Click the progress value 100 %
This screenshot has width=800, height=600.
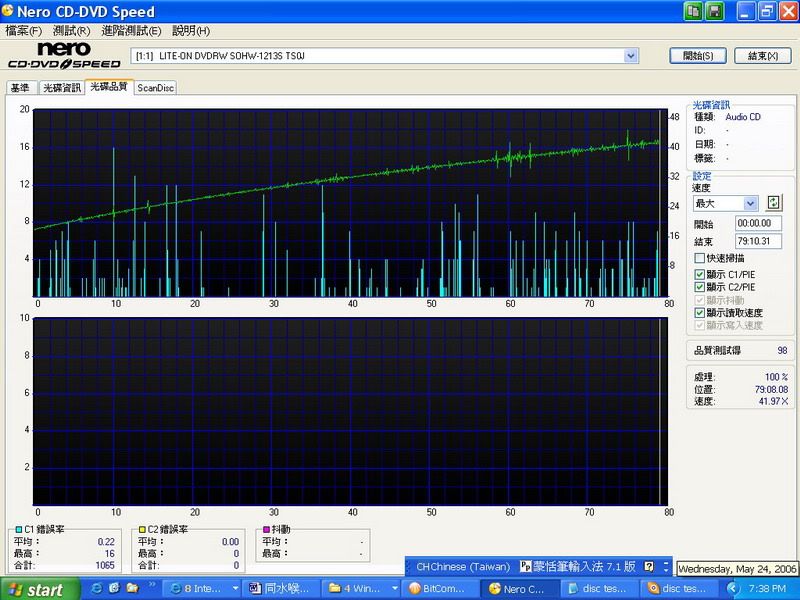[776, 377]
